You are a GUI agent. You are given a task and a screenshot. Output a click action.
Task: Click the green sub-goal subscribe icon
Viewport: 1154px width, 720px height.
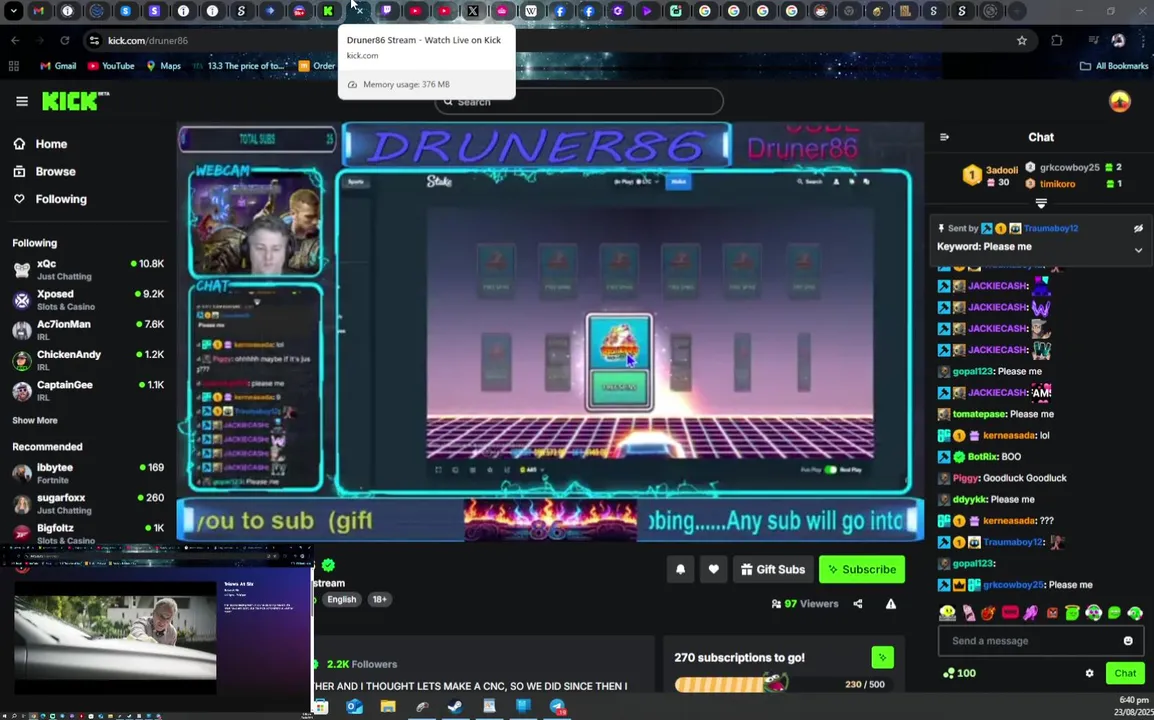pyautogui.click(x=882, y=657)
